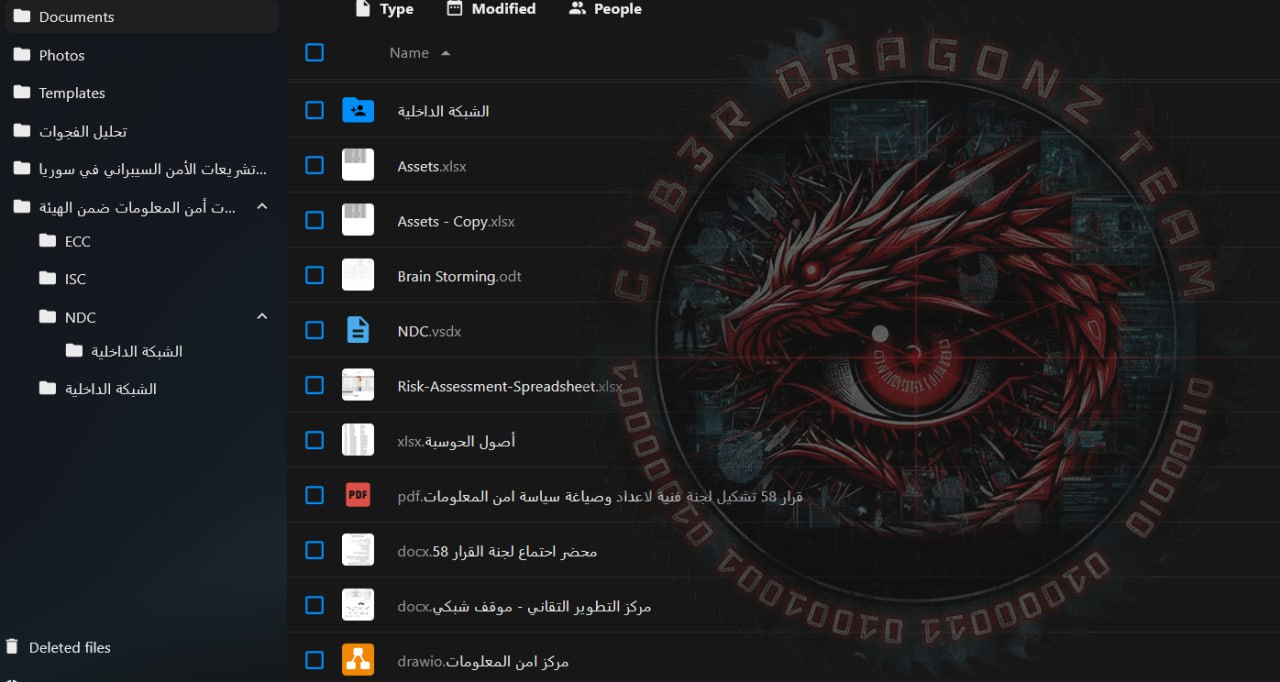
Task: Select the NDC.vsdx diagram file icon
Action: [358, 330]
